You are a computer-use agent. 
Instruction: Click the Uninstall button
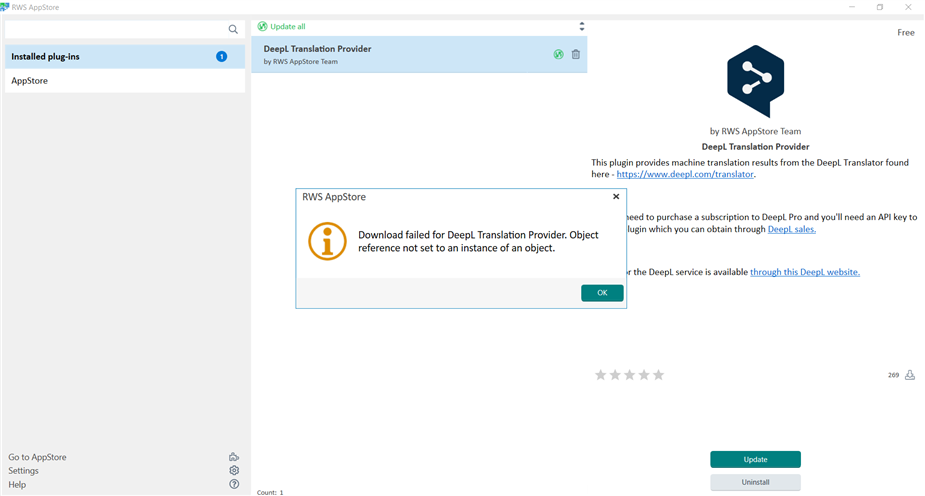point(755,482)
